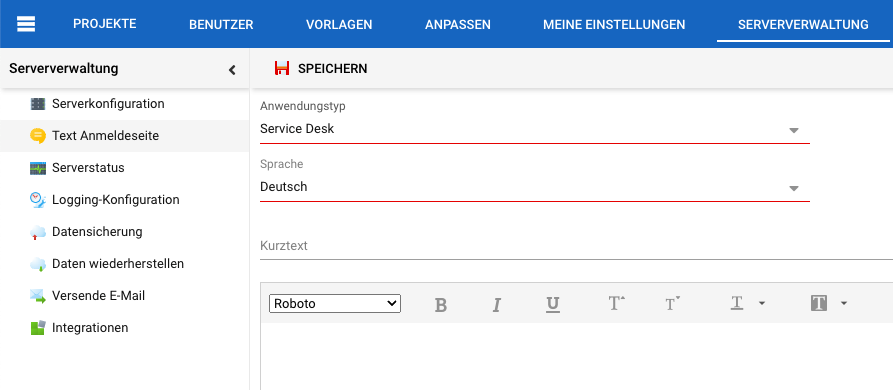This screenshot has height=390, width=893.
Task: Click into the Kurztext input field
Action: (576, 247)
